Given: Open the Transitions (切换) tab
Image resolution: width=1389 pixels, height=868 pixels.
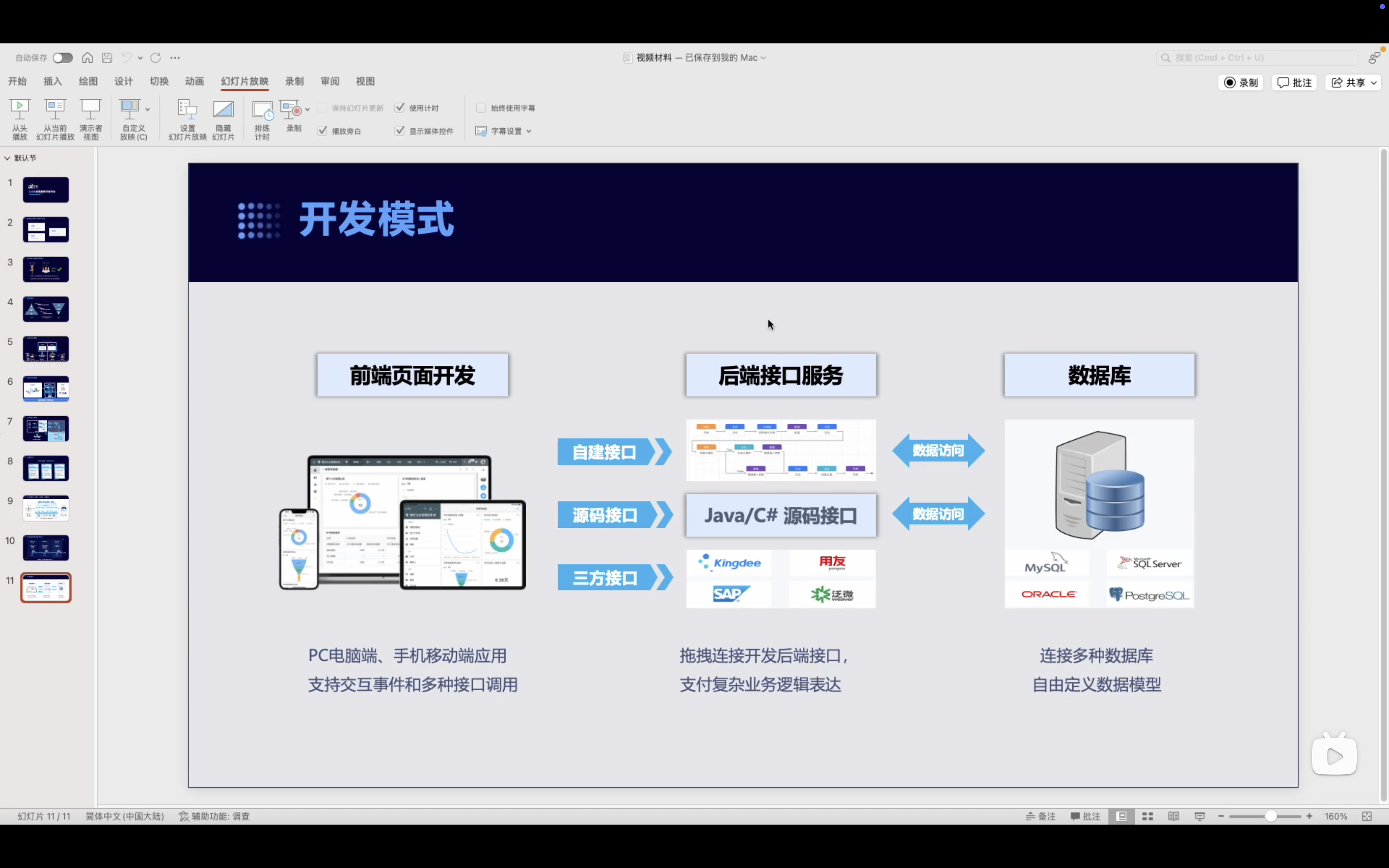Looking at the screenshot, I should 159,81.
